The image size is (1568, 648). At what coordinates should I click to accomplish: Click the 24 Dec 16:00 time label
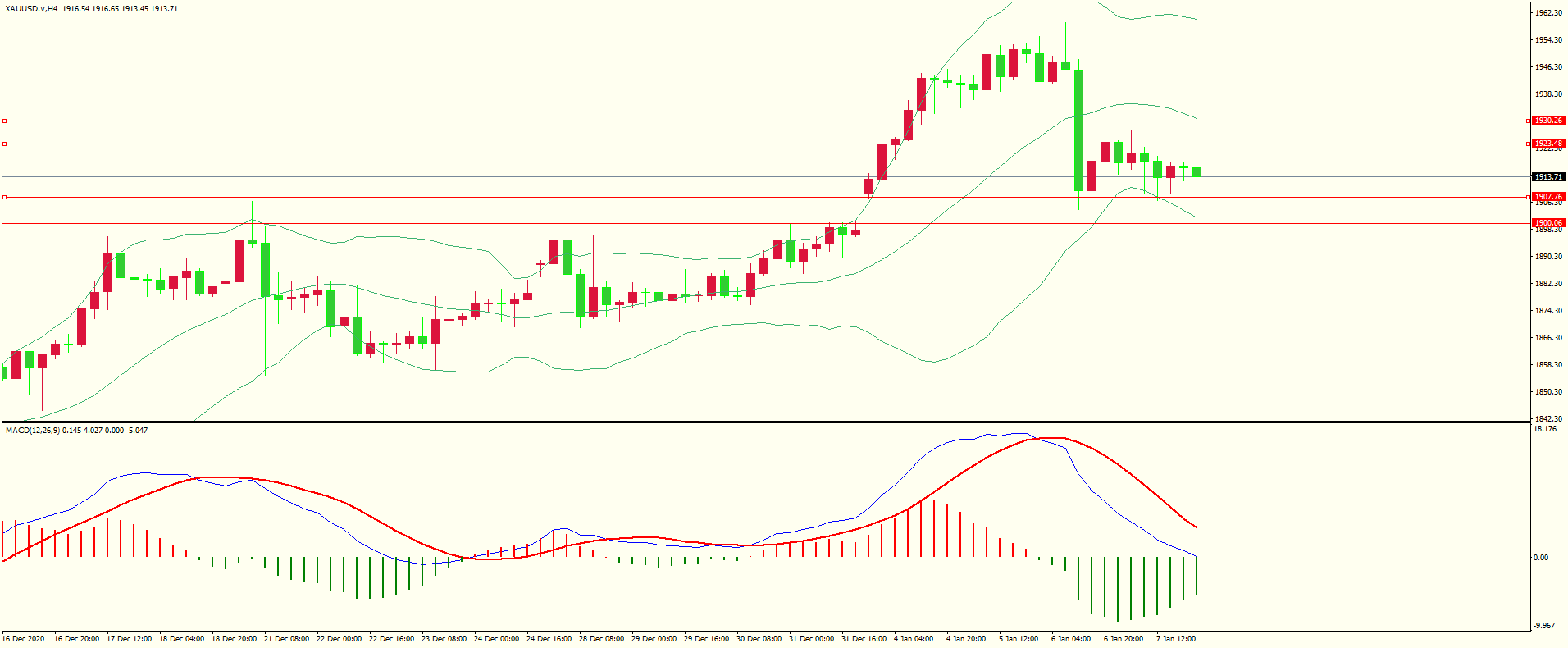[549, 639]
